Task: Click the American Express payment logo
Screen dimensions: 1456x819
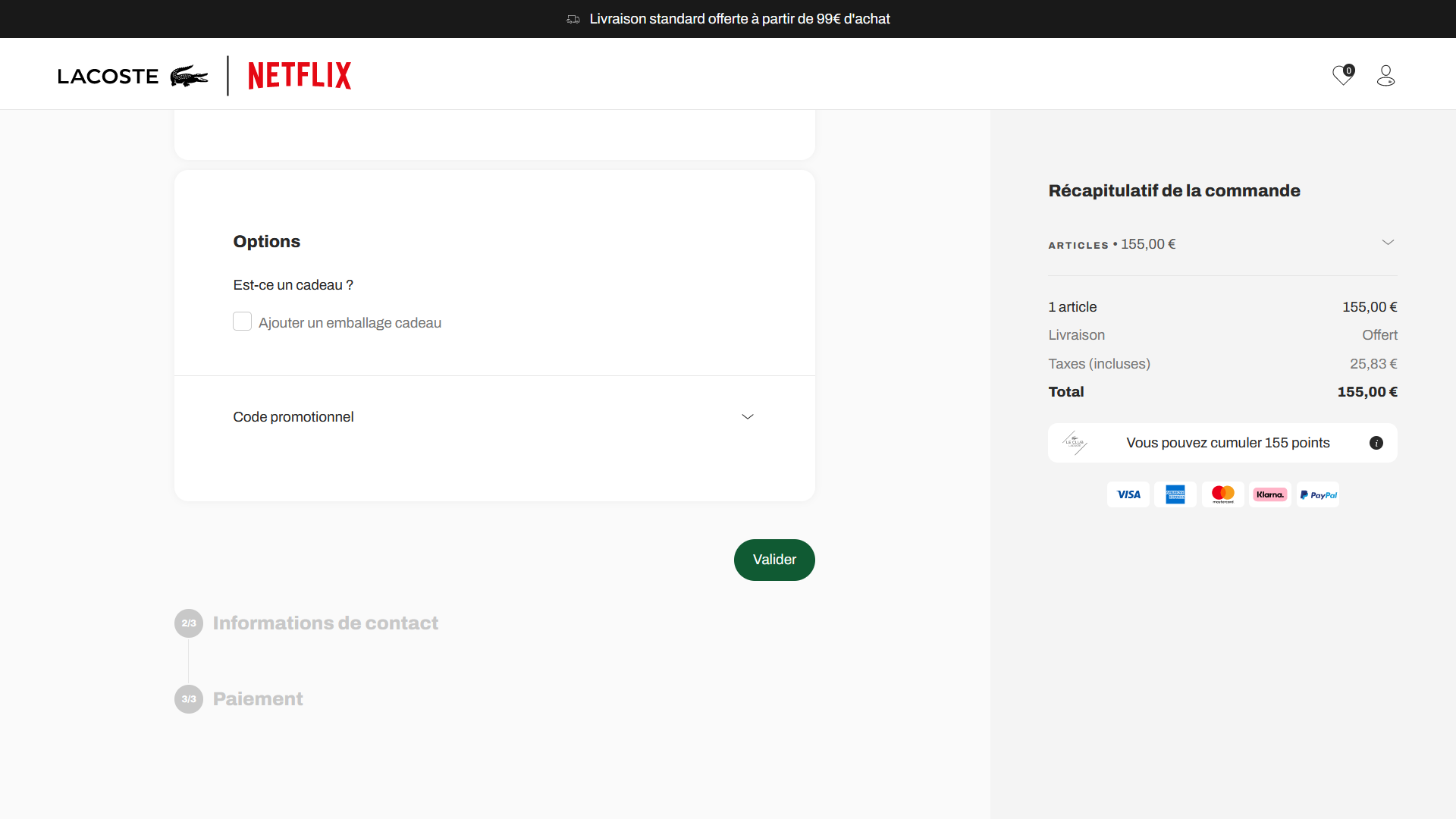Action: coord(1175,494)
